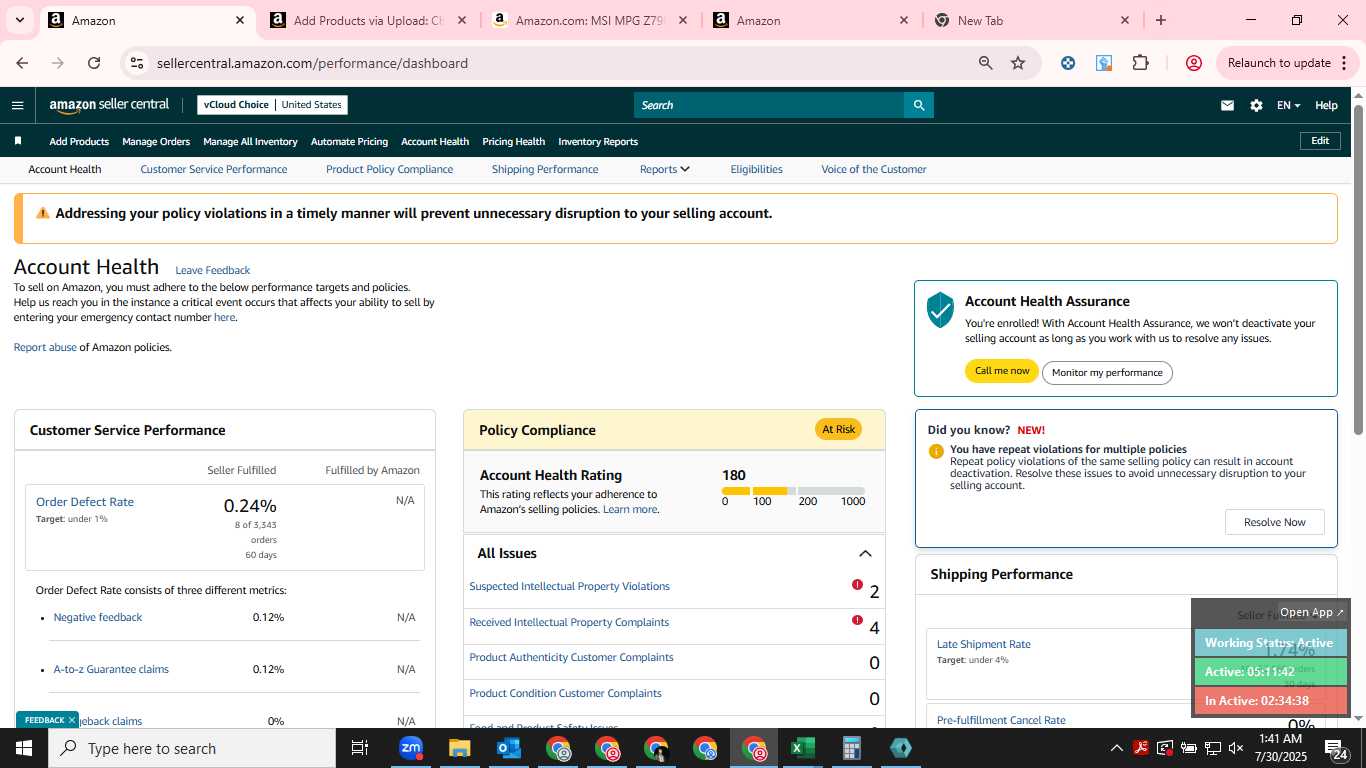Click the zoom magnifier in the address bar
The width and height of the screenshot is (1366, 768).
986,63
